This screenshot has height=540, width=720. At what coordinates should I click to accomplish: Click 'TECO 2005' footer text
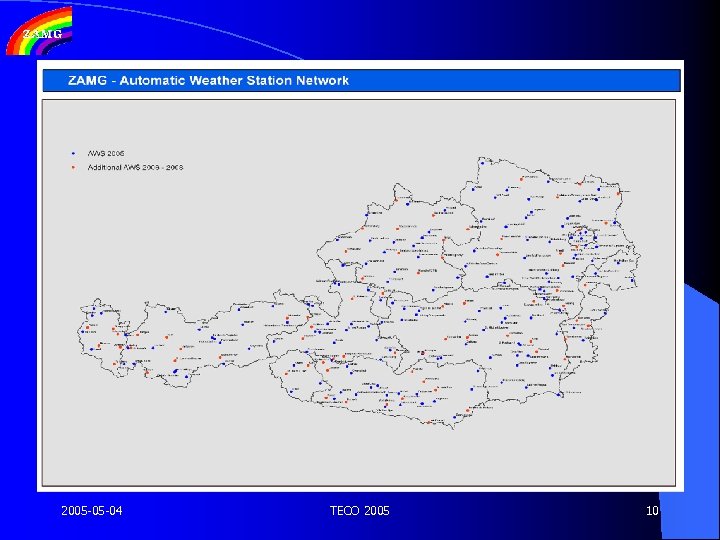[360, 511]
